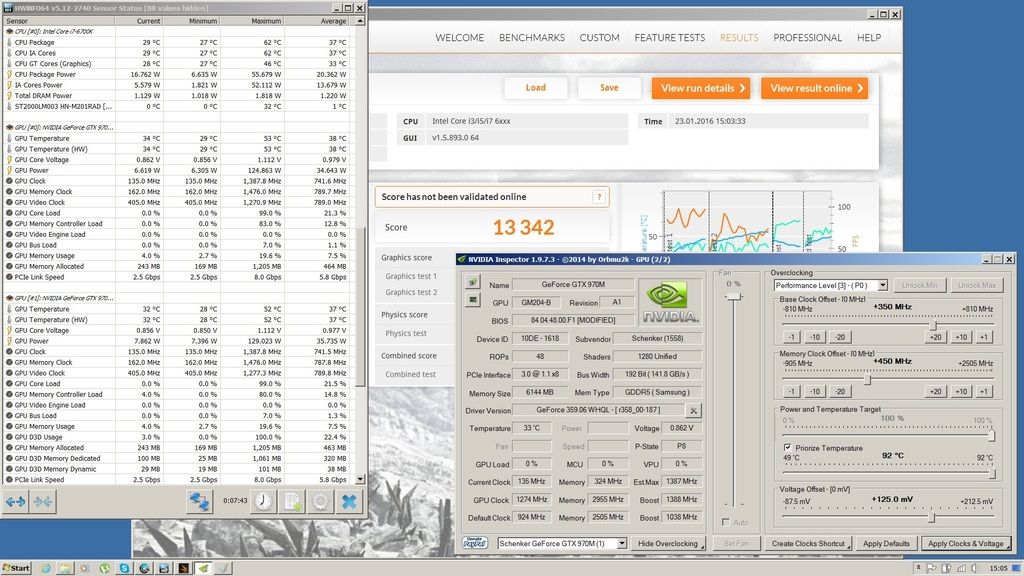Click the question mark help icon beside score validation
This screenshot has width=1024, height=576.
599,197
